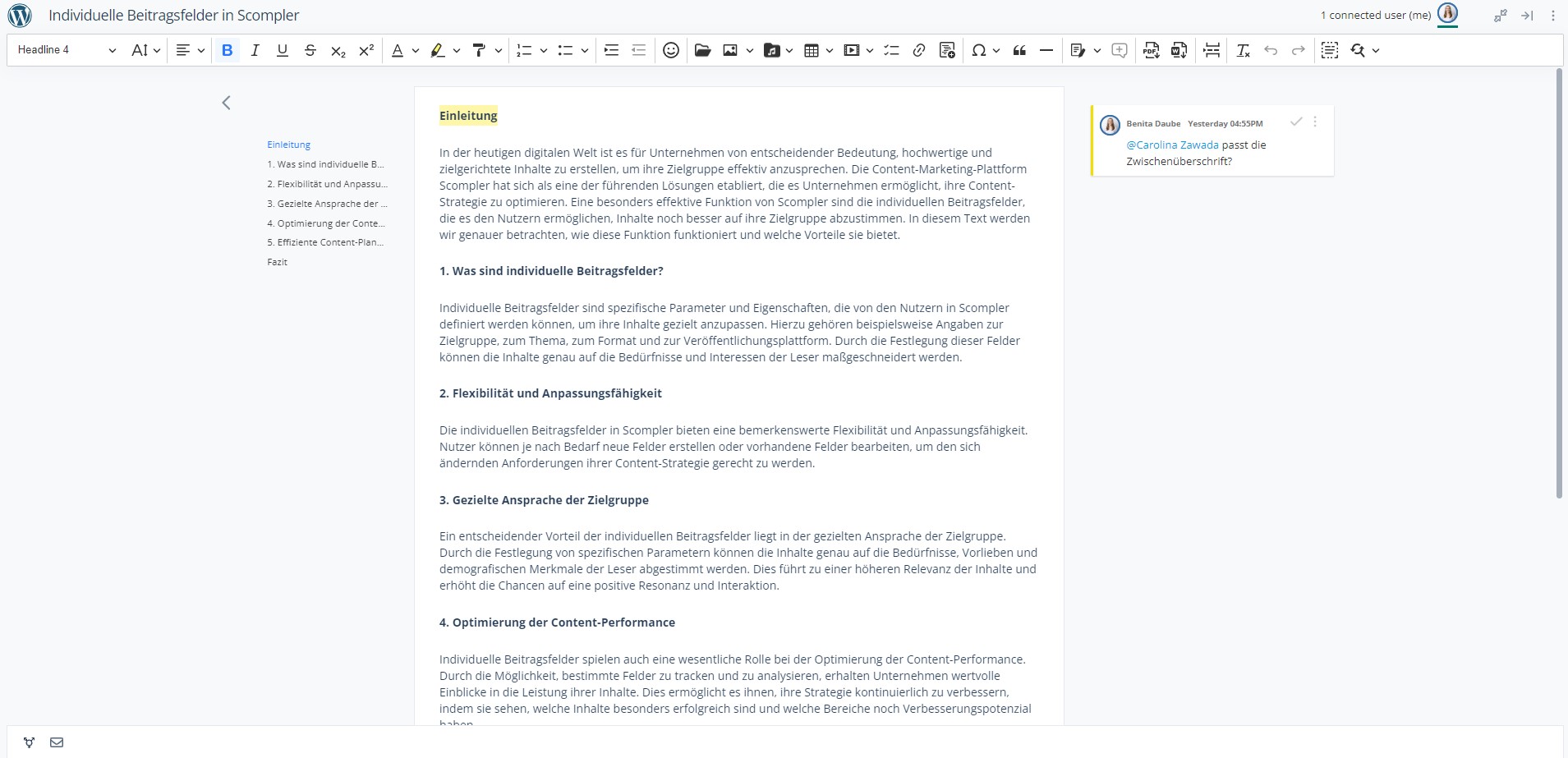The image size is (1568, 758).
Task: Click the @Carolina Zawada mention
Action: point(1172,145)
